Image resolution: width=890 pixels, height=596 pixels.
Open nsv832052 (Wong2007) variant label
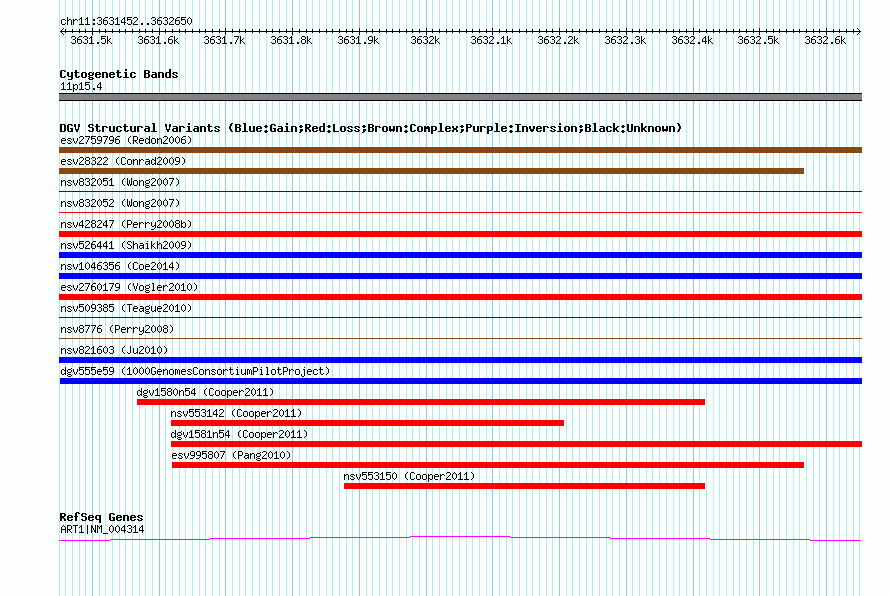click(x=120, y=203)
